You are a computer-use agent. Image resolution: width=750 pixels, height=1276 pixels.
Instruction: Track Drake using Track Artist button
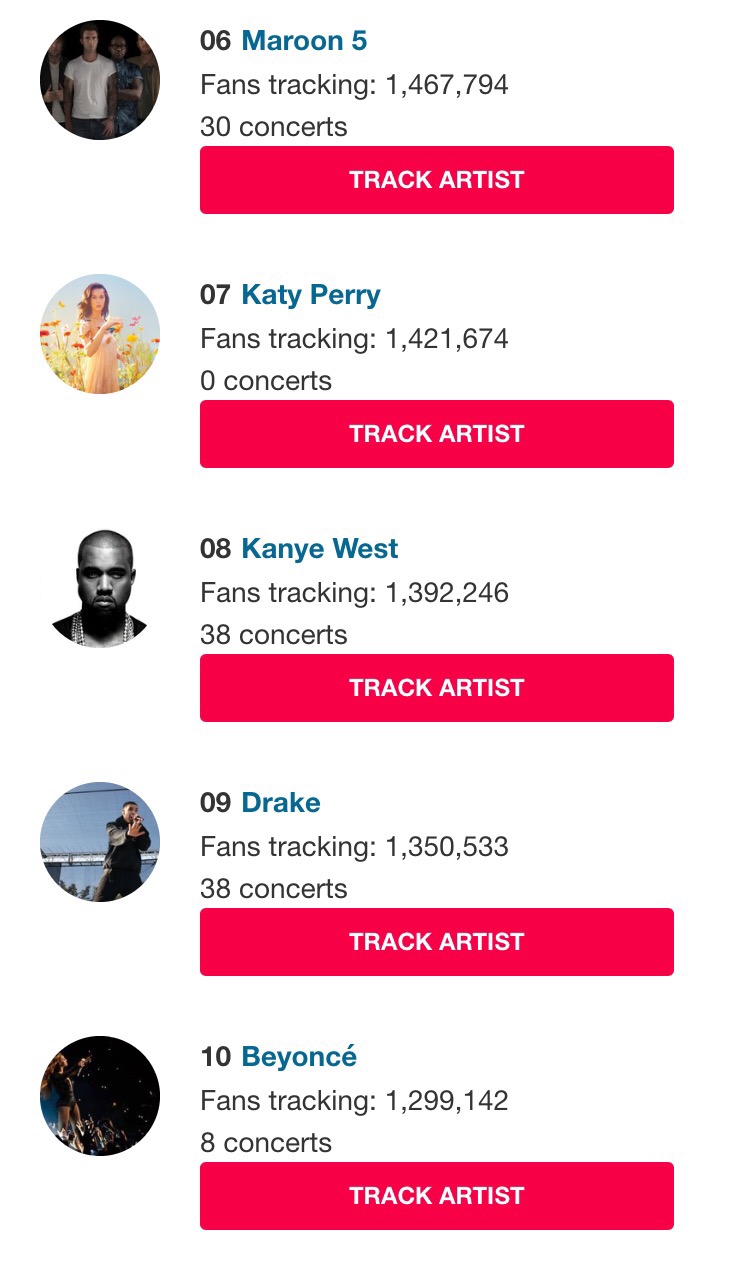click(x=437, y=942)
